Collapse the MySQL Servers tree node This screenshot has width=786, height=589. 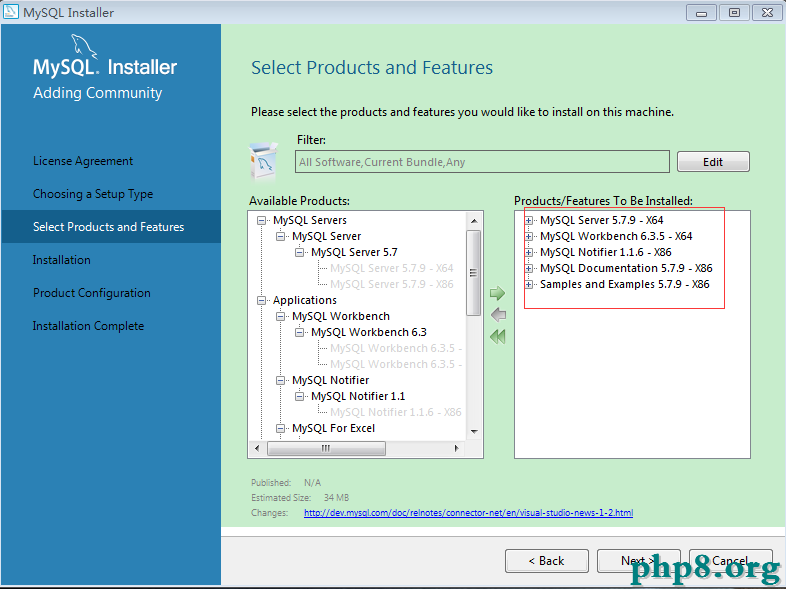(x=261, y=221)
